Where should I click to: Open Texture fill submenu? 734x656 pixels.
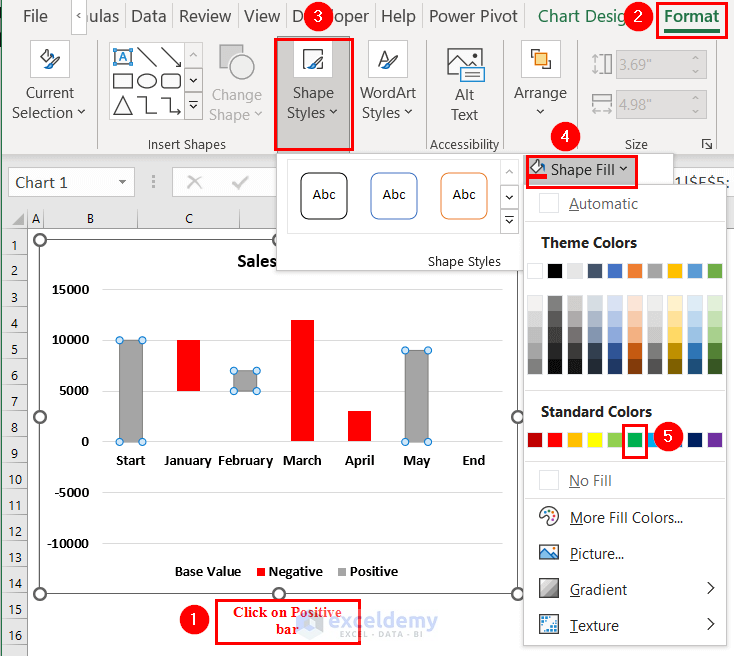(x=624, y=625)
